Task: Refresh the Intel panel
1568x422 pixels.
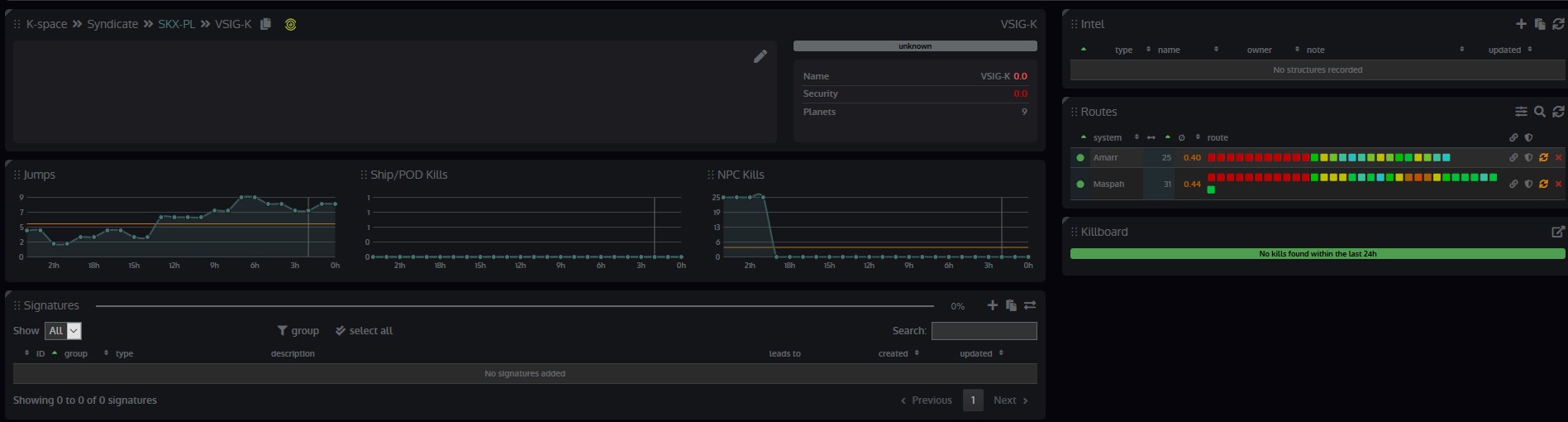Action: pos(1558,24)
